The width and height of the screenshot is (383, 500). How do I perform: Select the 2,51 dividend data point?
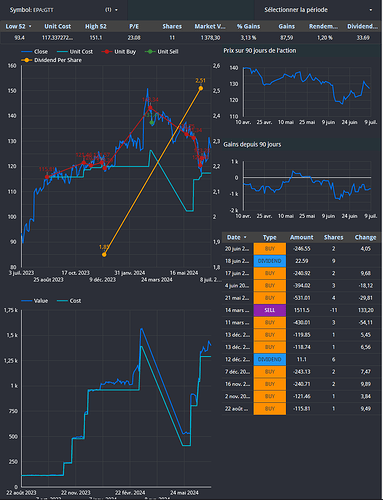[x=201, y=88]
